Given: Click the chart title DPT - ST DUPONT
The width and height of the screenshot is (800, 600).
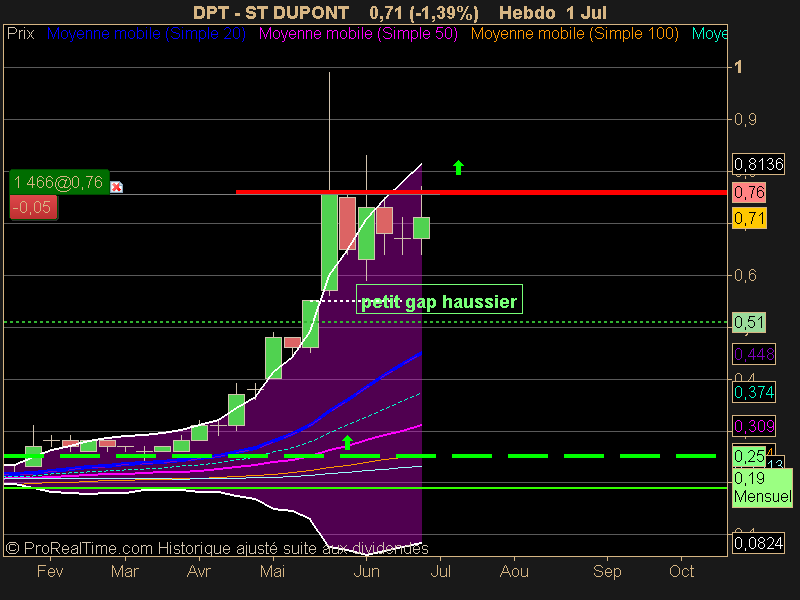Looking at the screenshot, I should tap(271, 12).
